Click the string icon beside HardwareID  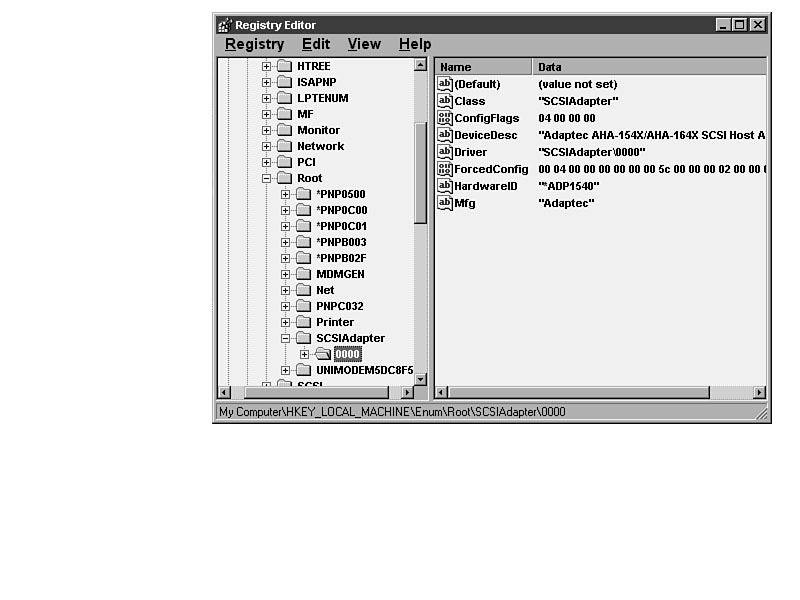[445, 186]
